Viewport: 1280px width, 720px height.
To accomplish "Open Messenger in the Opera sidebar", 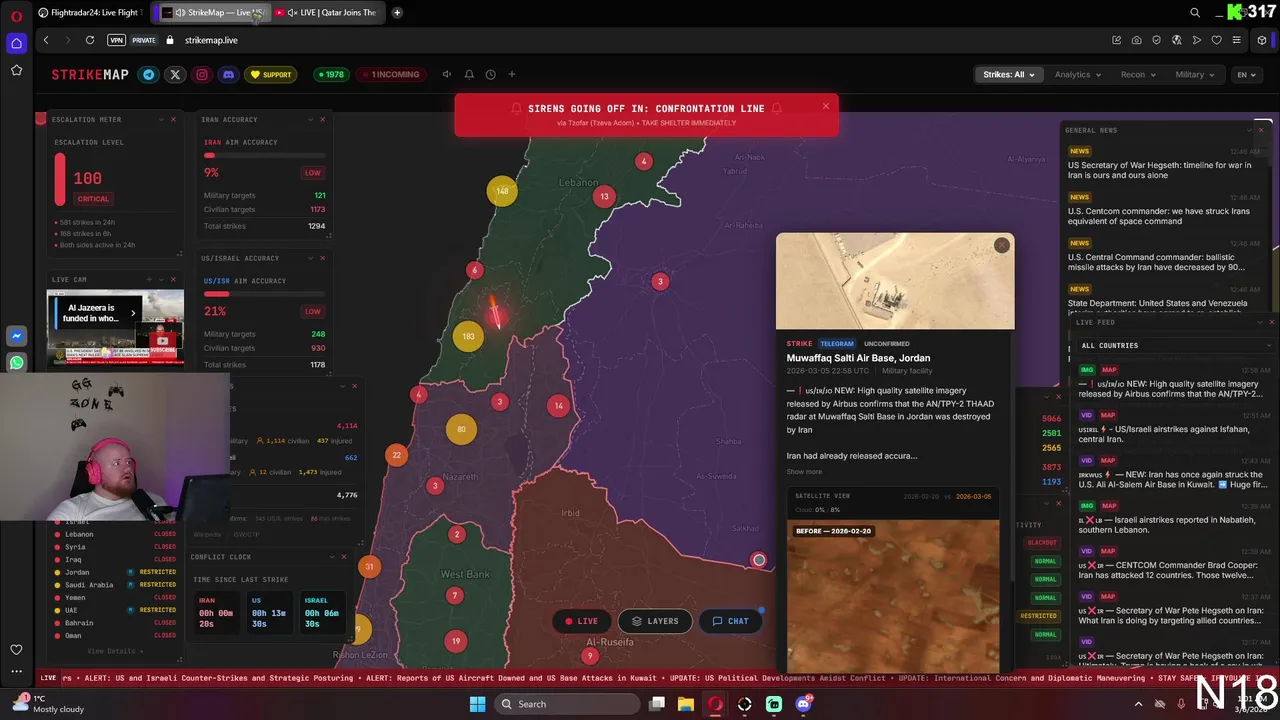I will pos(16,336).
